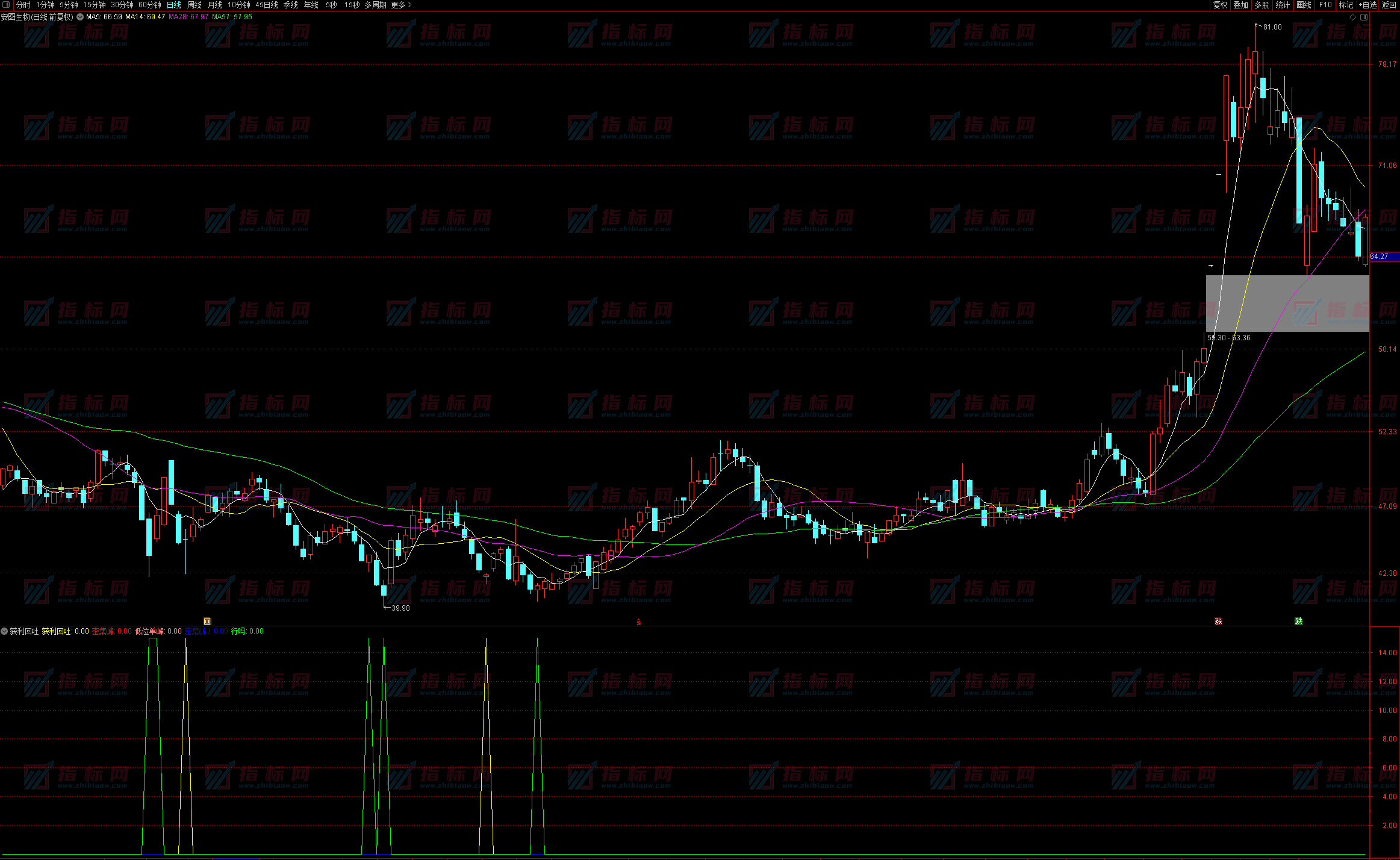Click the green 行吗: 0.00 value
This screenshot has width=1400, height=860.
[247, 631]
